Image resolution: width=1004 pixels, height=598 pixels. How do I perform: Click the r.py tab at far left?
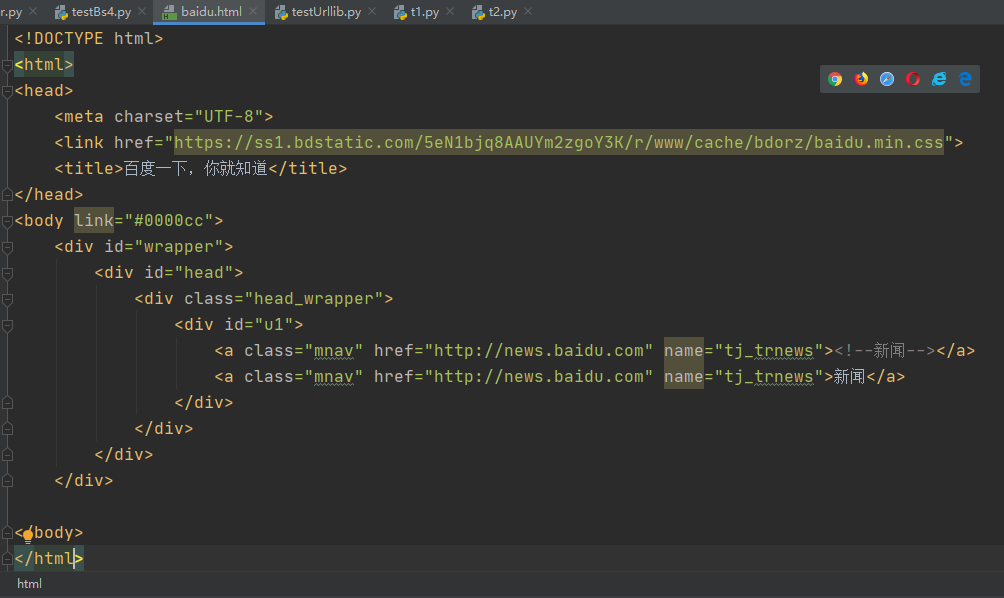(x=12, y=12)
